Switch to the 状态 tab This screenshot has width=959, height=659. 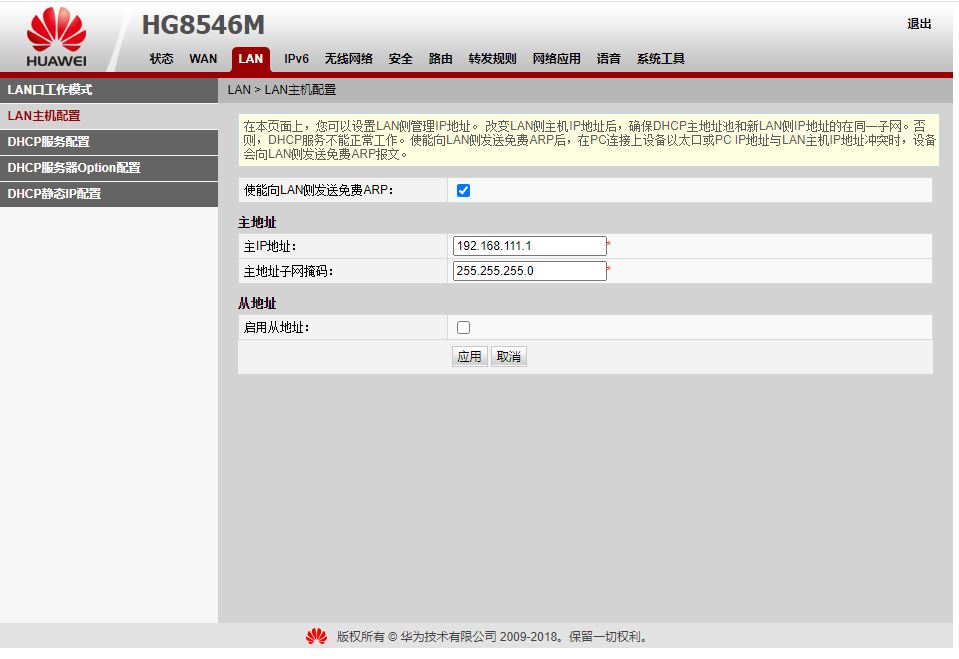[161, 58]
